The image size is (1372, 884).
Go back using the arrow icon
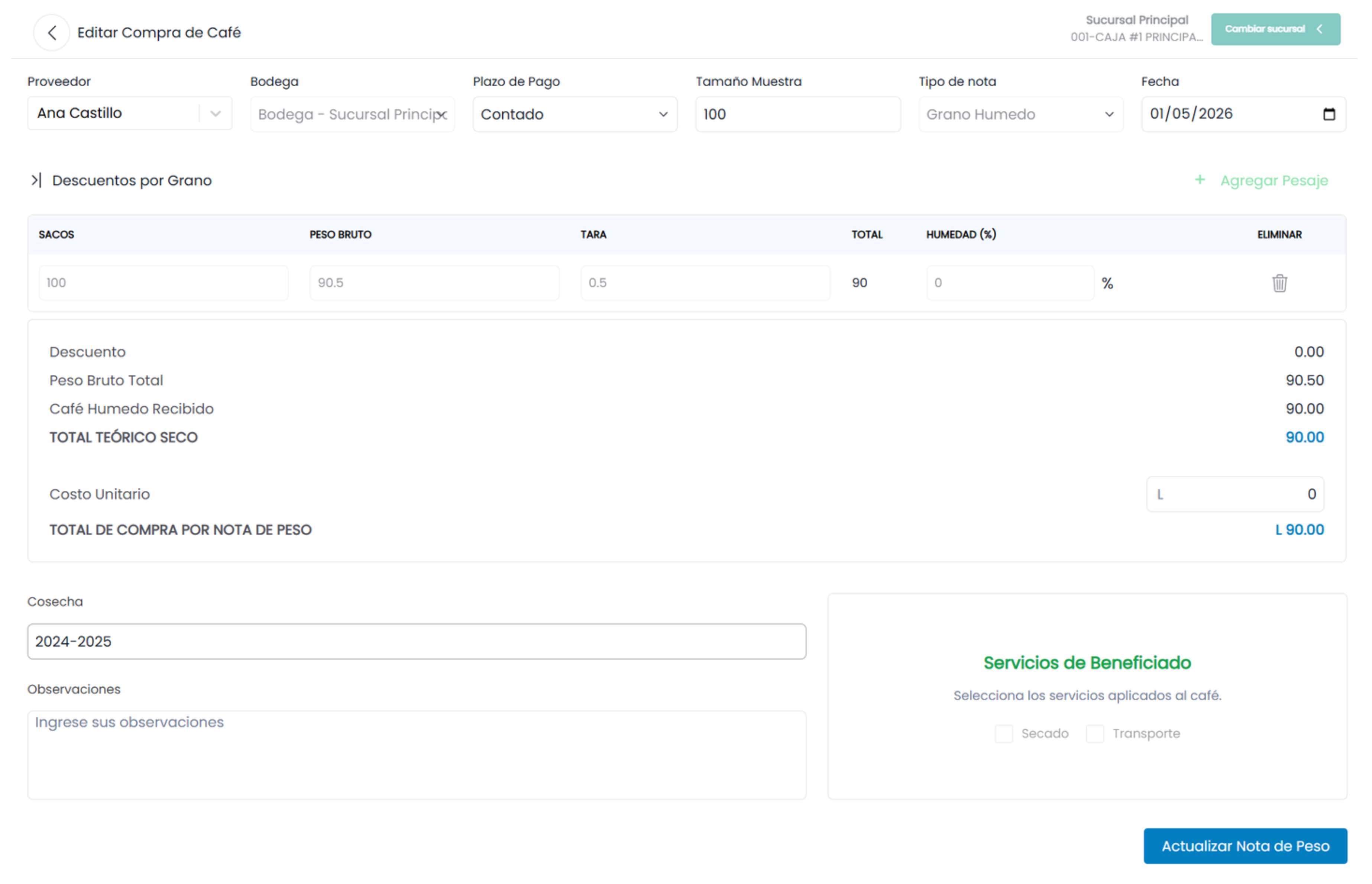coord(52,33)
